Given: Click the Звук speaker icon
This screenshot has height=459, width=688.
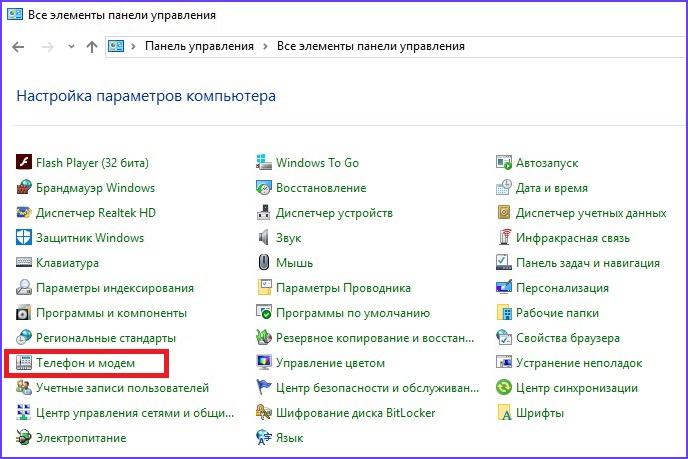Looking at the screenshot, I should click(x=264, y=237).
